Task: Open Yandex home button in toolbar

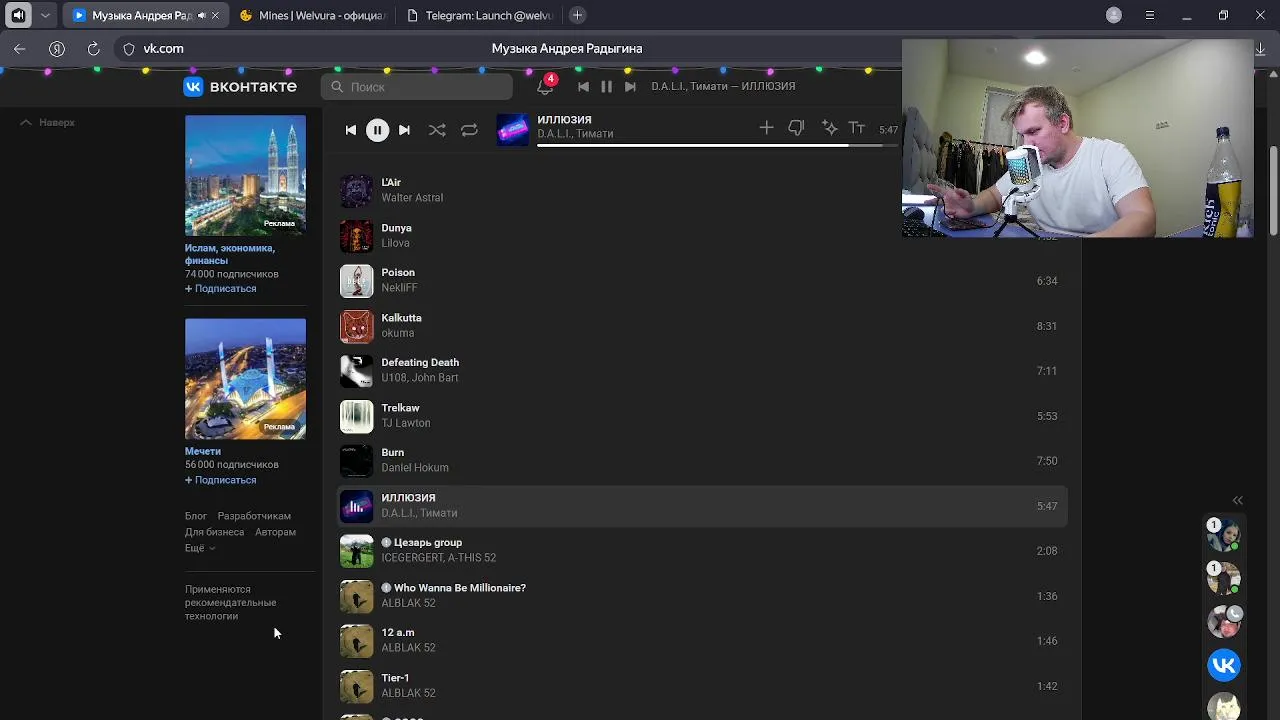Action: (x=57, y=48)
